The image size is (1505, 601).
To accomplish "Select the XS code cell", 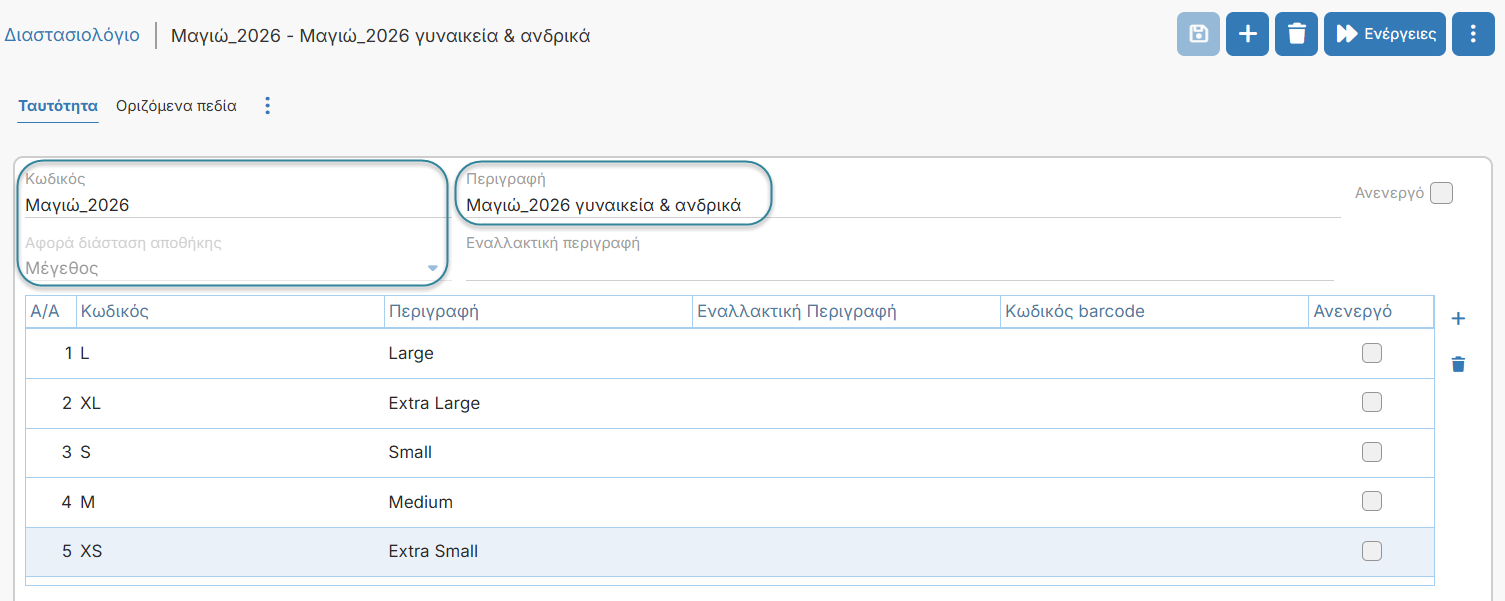I will point(231,551).
